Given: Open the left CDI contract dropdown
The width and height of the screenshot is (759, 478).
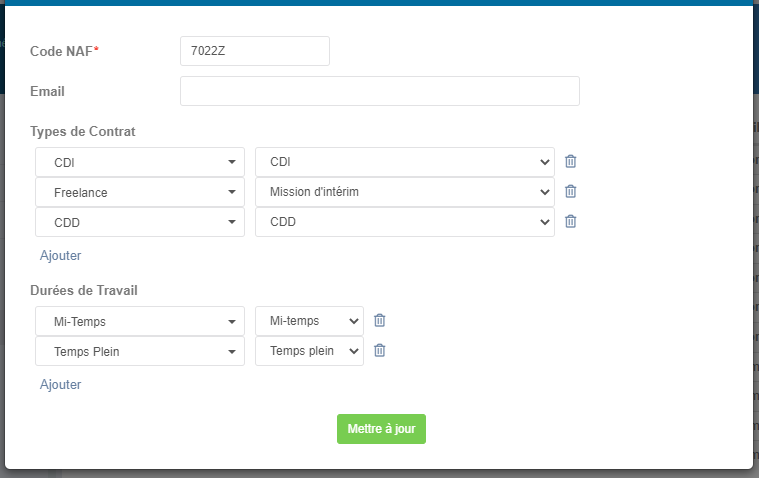Looking at the screenshot, I should (140, 162).
